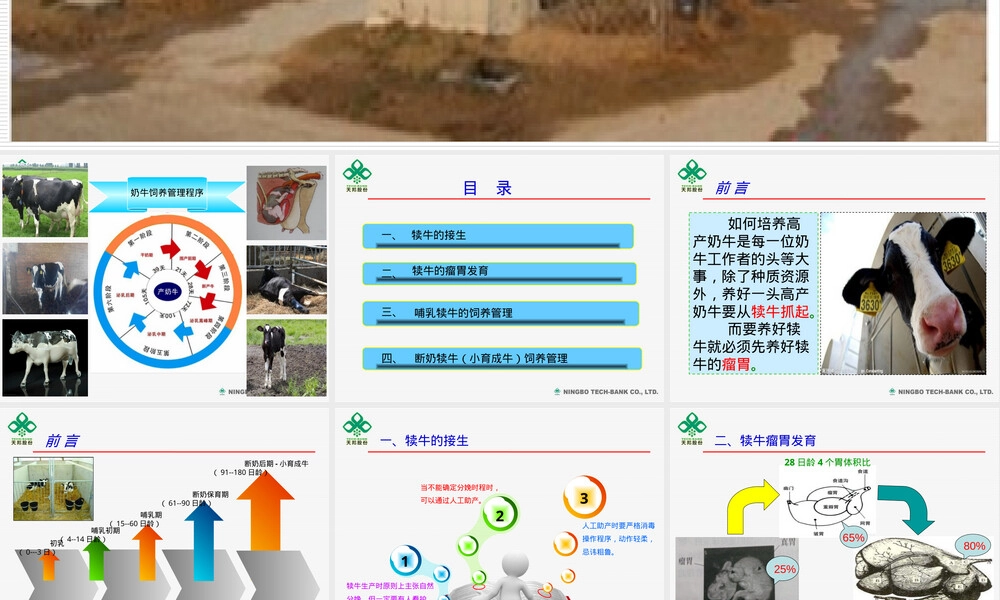
Task: Click the 如何培养高产奶牛 text box
Action: 754,293
